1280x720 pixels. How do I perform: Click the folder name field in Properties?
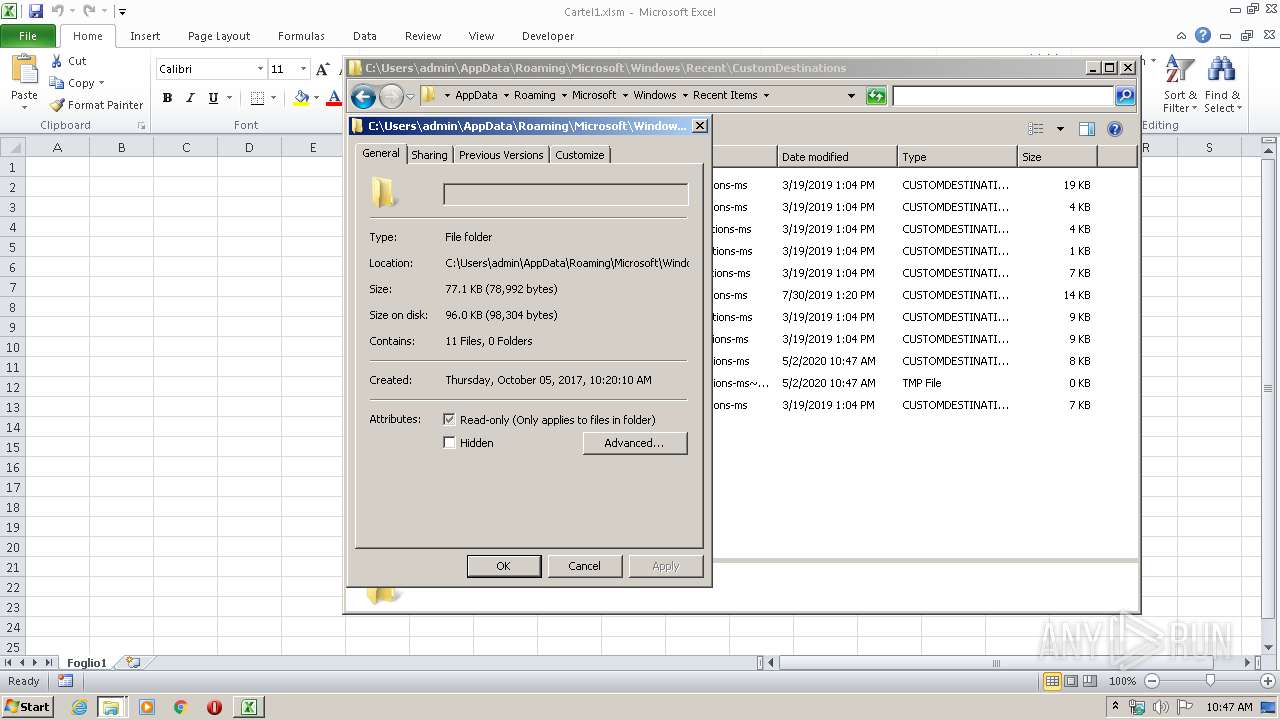(566, 194)
